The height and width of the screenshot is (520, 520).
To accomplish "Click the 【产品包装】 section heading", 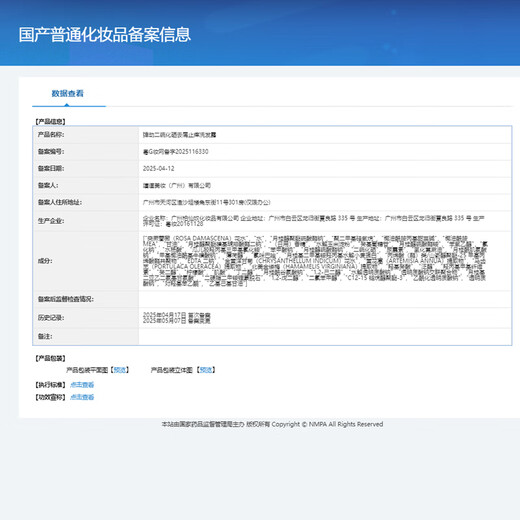I will [50, 358].
